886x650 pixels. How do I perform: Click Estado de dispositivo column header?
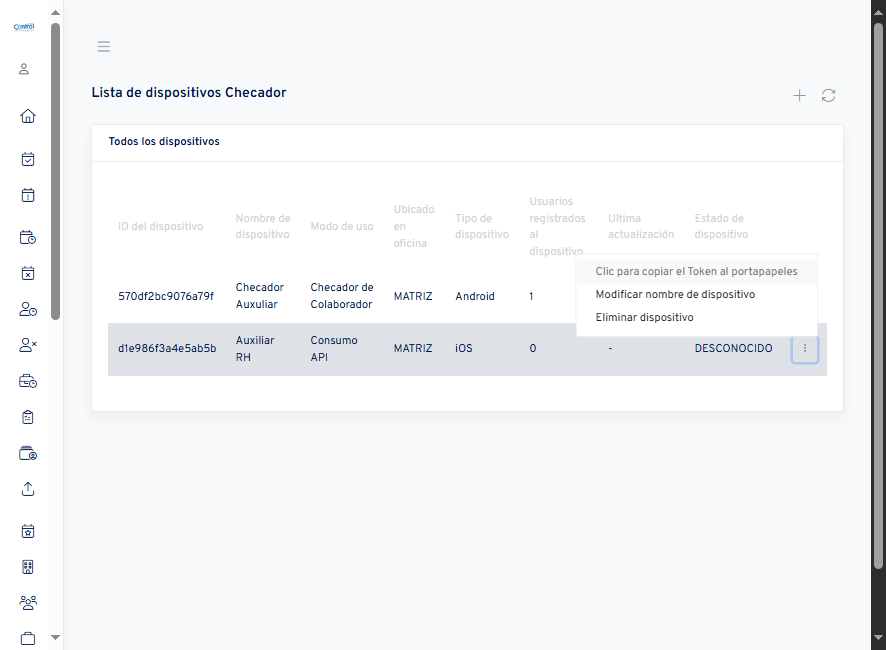click(x=721, y=226)
